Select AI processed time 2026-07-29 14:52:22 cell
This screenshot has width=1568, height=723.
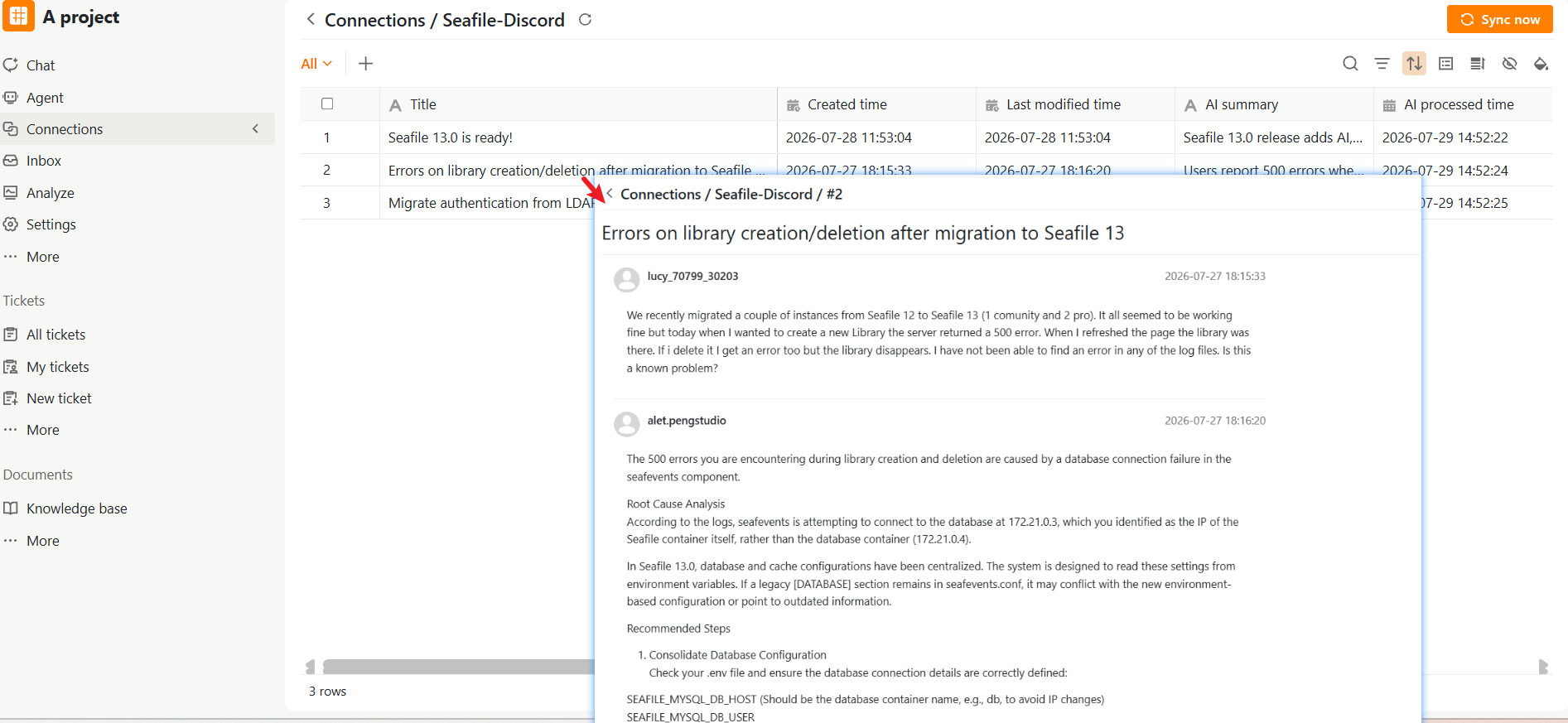click(1463, 137)
